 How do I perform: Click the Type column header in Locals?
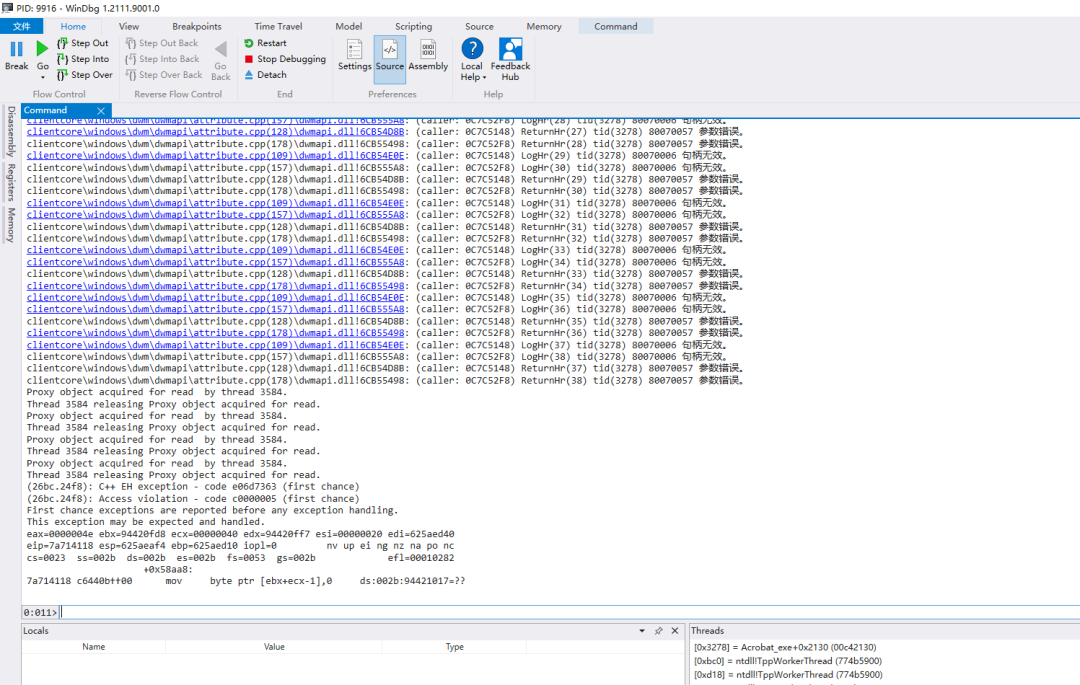[455, 647]
